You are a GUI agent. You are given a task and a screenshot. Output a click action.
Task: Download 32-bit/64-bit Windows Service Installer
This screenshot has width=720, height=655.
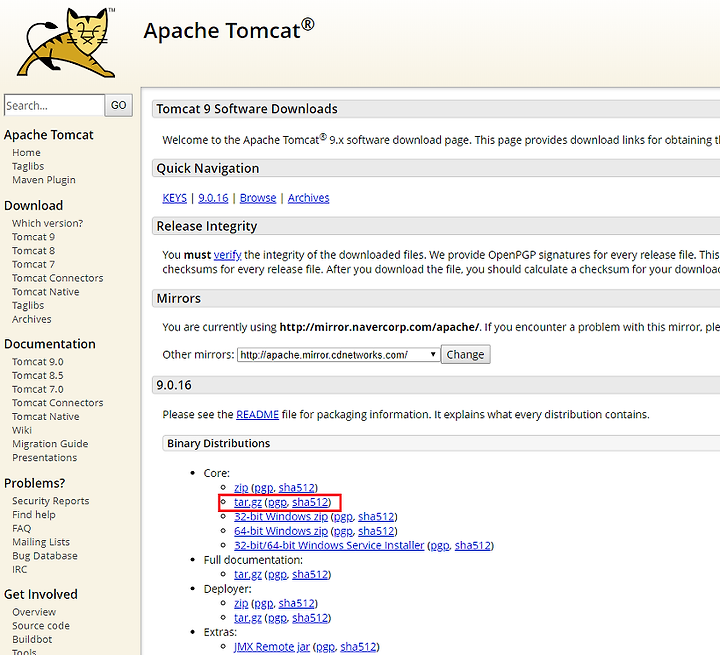pyautogui.click(x=329, y=546)
